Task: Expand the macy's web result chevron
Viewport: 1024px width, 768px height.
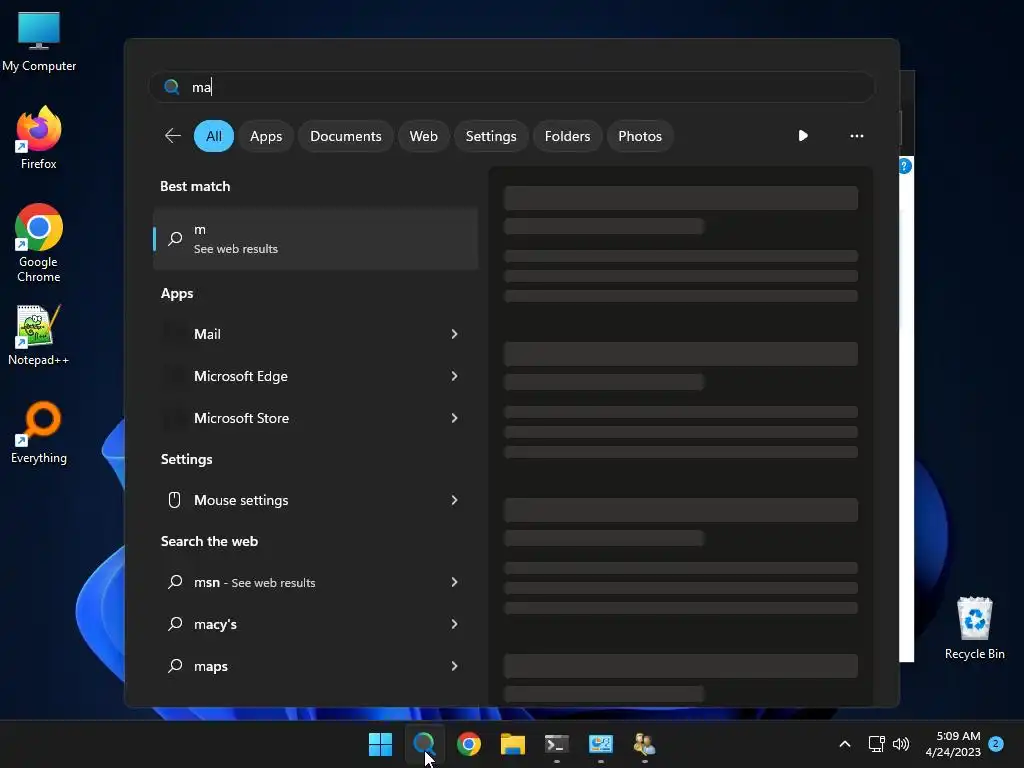Action: (455, 624)
